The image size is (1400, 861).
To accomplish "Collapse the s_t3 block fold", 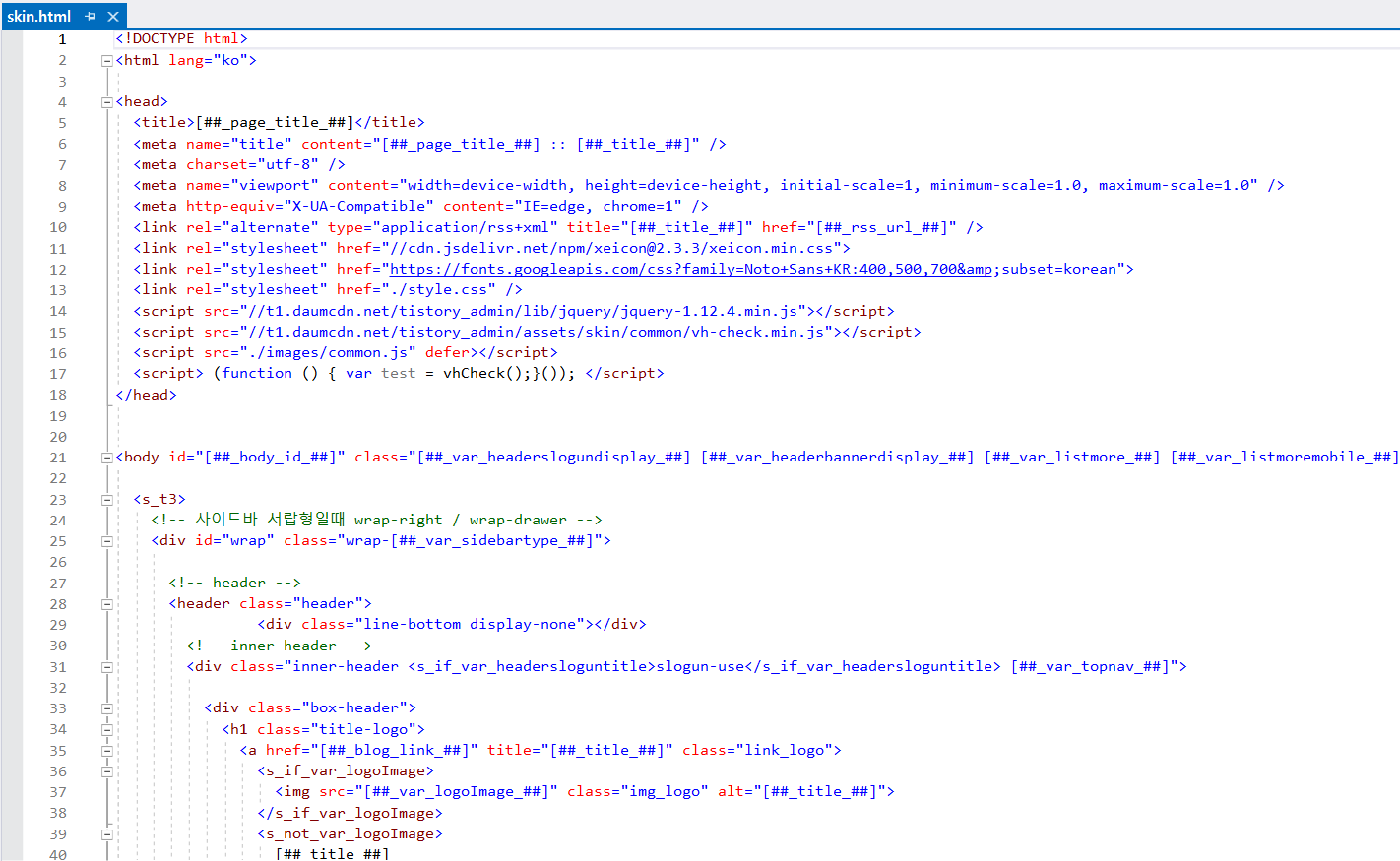I will (x=106, y=499).
